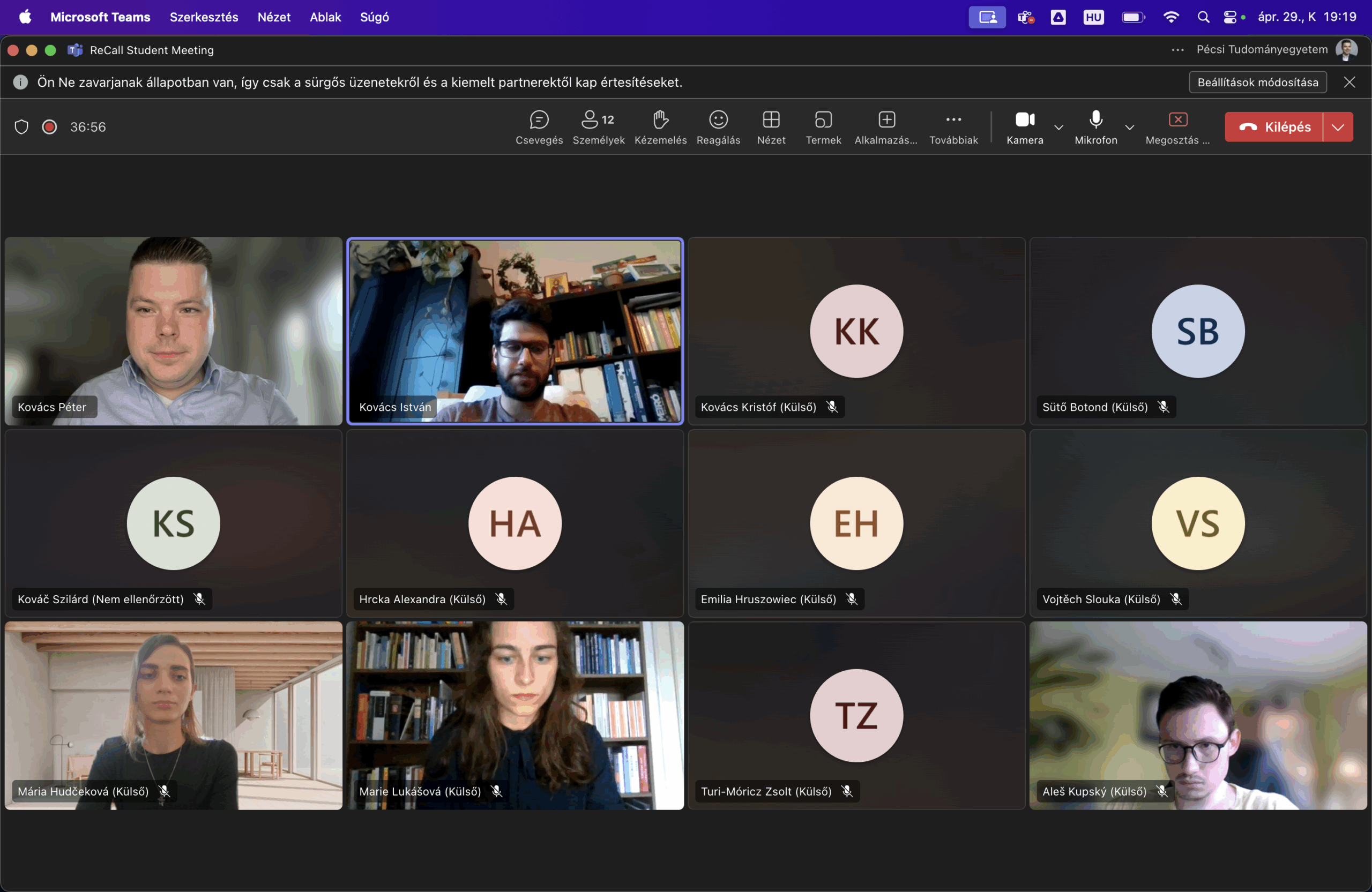
Task: Click the SB avatar of Sütő Botond
Action: click(1198, 331)
